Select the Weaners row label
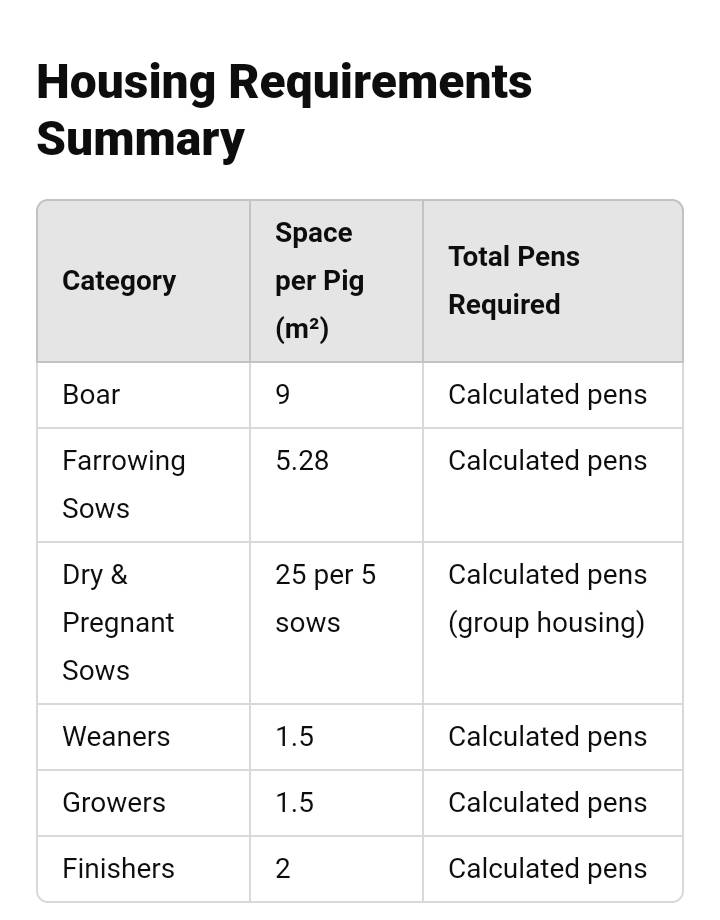Screen dimensions: 720x920 116,737
